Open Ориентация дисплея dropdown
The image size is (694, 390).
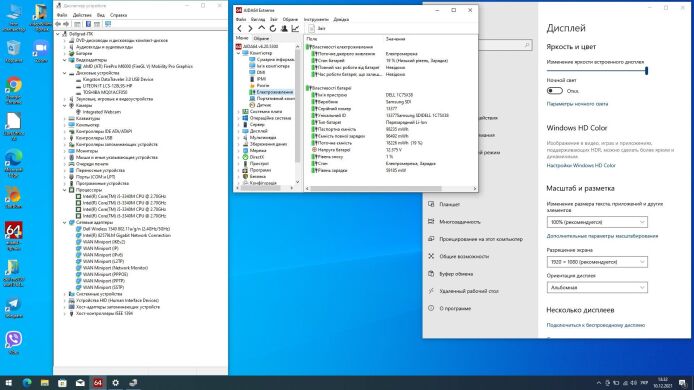[597, 287]
